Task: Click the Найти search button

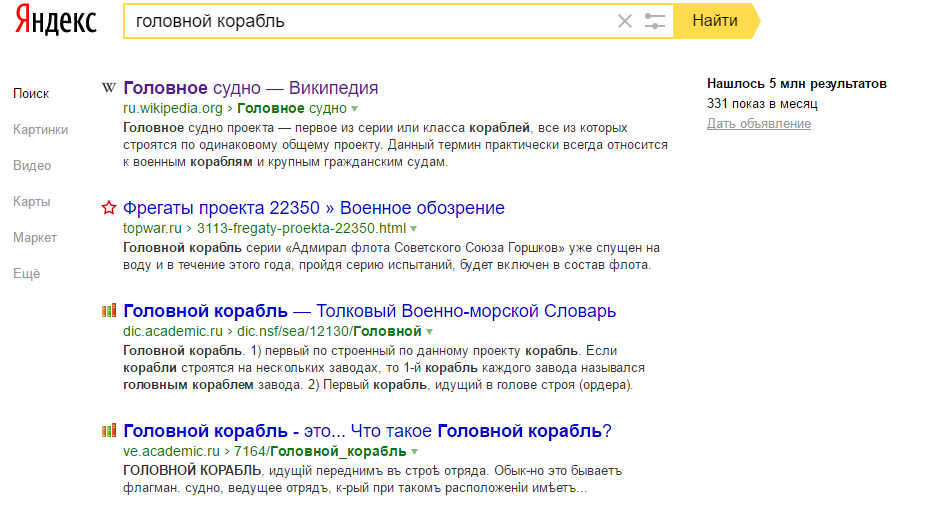Action: tap(716, 21)
